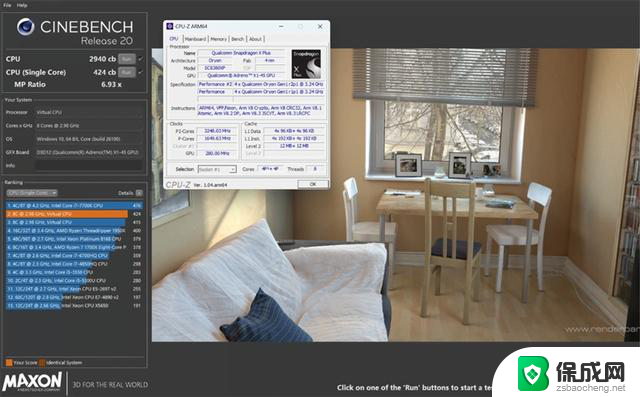Click the CPU-Z window title icon
The image size is (640, 397).
click(x=170, y=26)
